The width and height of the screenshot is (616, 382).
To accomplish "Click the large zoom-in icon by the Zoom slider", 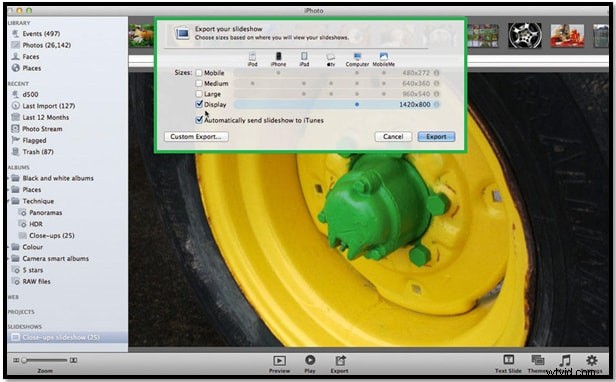I will 73,360.
